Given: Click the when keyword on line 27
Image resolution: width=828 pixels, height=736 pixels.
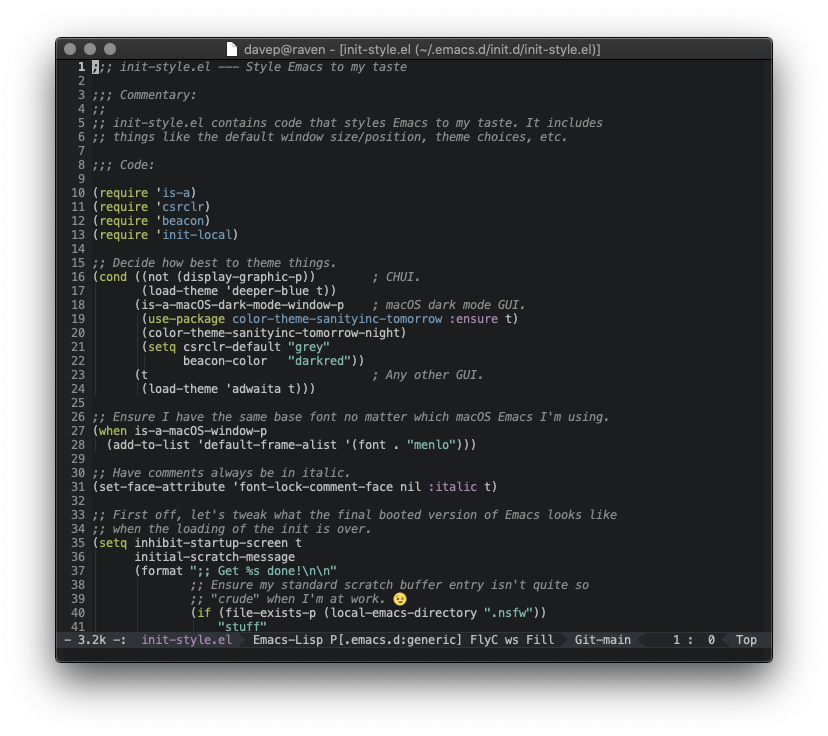Looking at the screenshot, I should pos(113,431).
